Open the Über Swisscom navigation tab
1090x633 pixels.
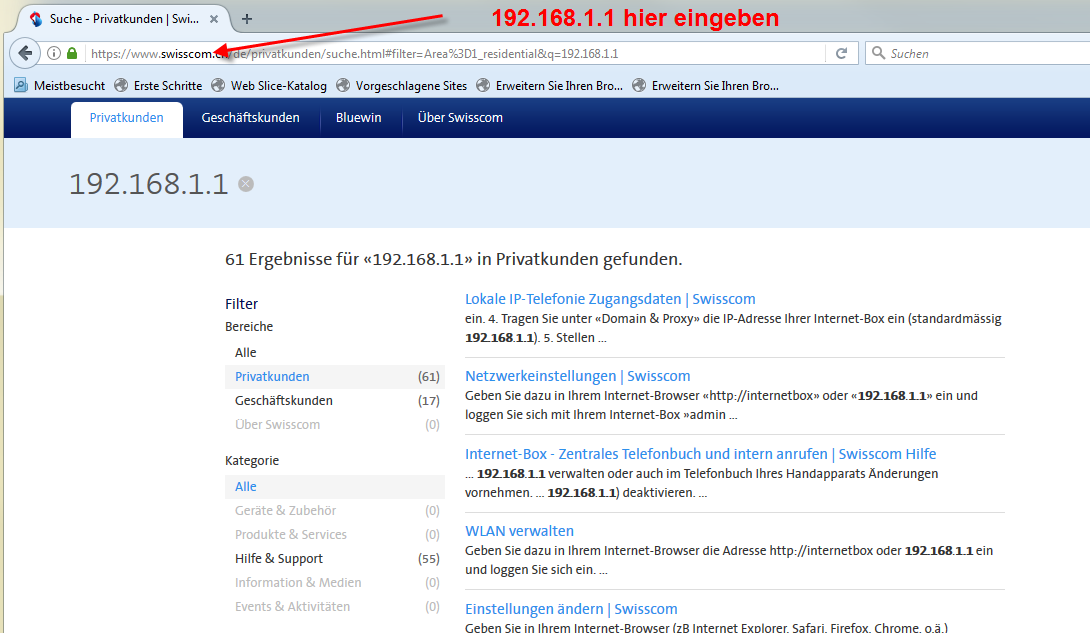point(460,118)
